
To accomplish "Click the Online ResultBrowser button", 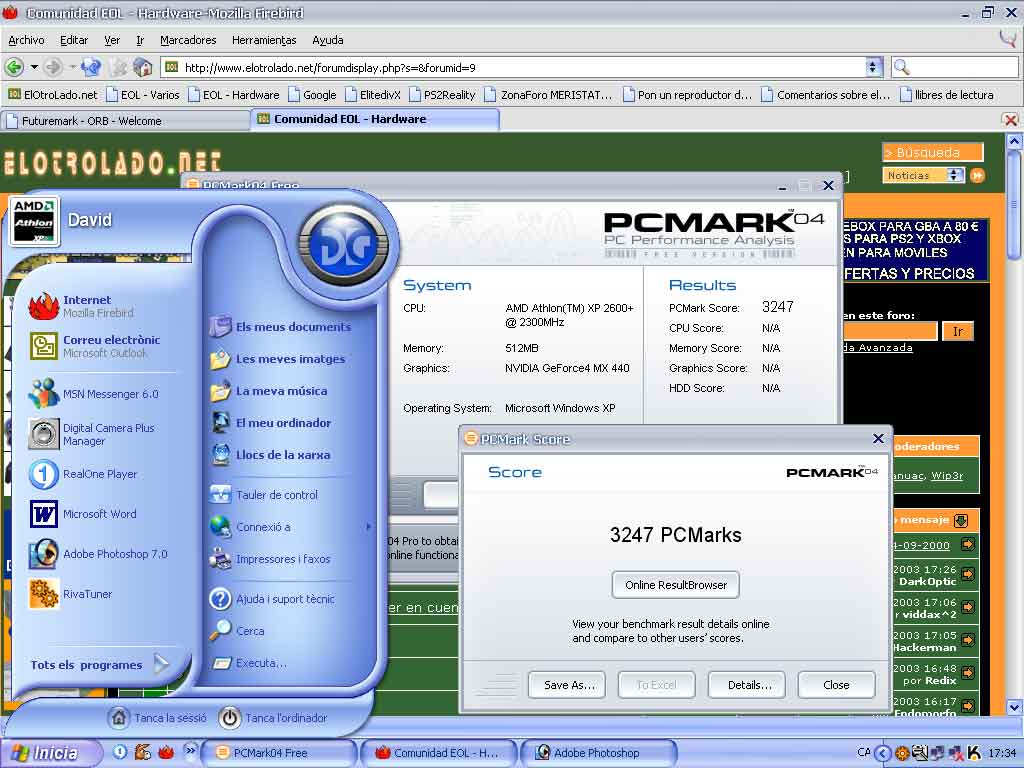I will pyautogui.click(x=675, y=585).
